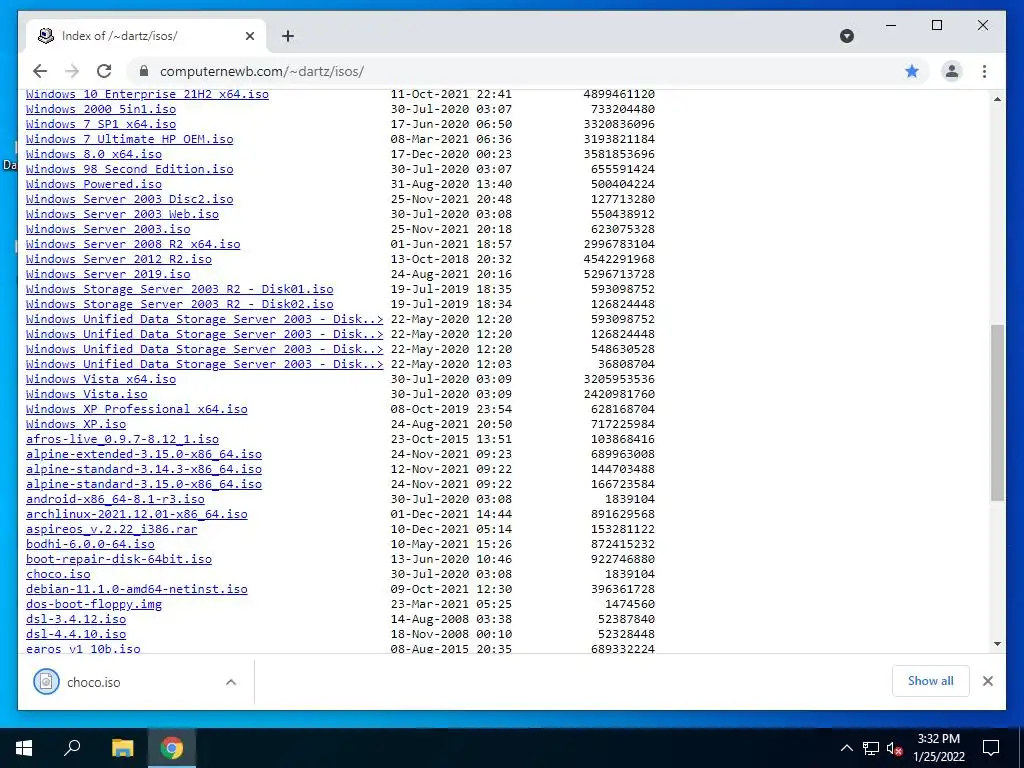The image size is (1024, 768).
Task: Click the muted volume tray icon
Action: pyautogui.click(x=895, y=748)
